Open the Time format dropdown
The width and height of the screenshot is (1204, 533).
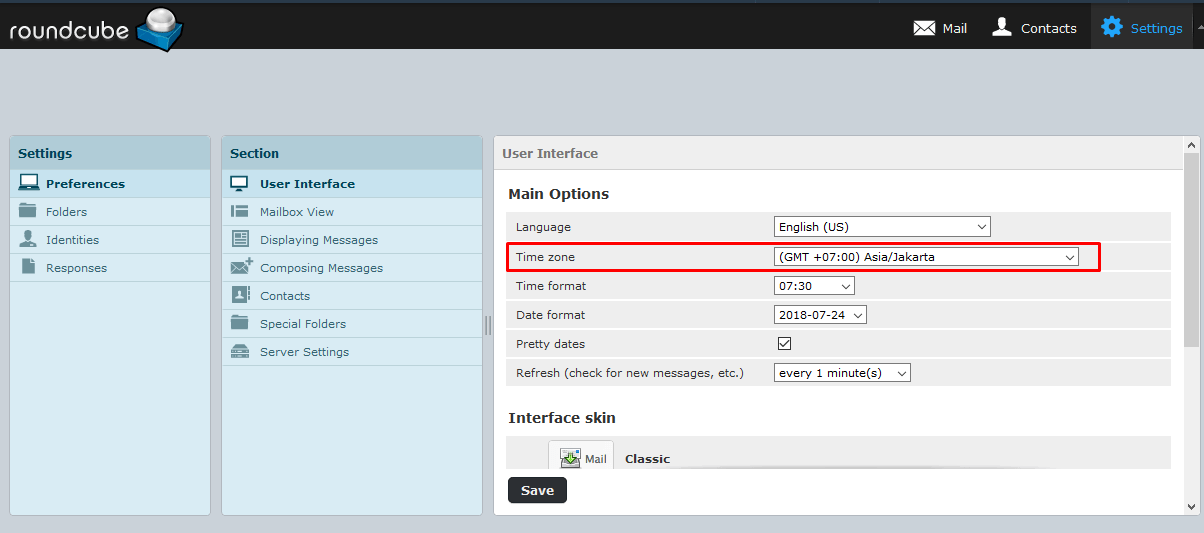[814, 286]
